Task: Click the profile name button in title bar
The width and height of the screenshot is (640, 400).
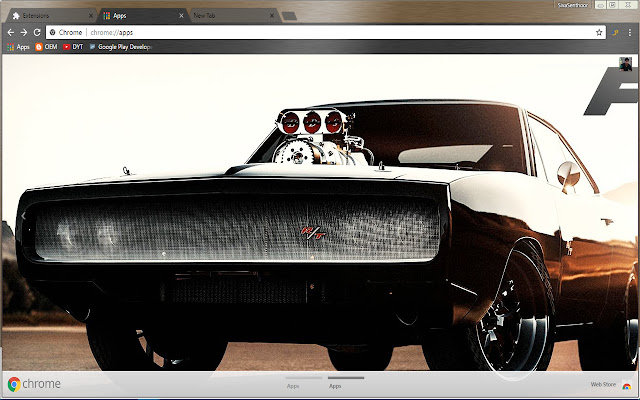Action: pyautogui.click(x=573, y=5)
